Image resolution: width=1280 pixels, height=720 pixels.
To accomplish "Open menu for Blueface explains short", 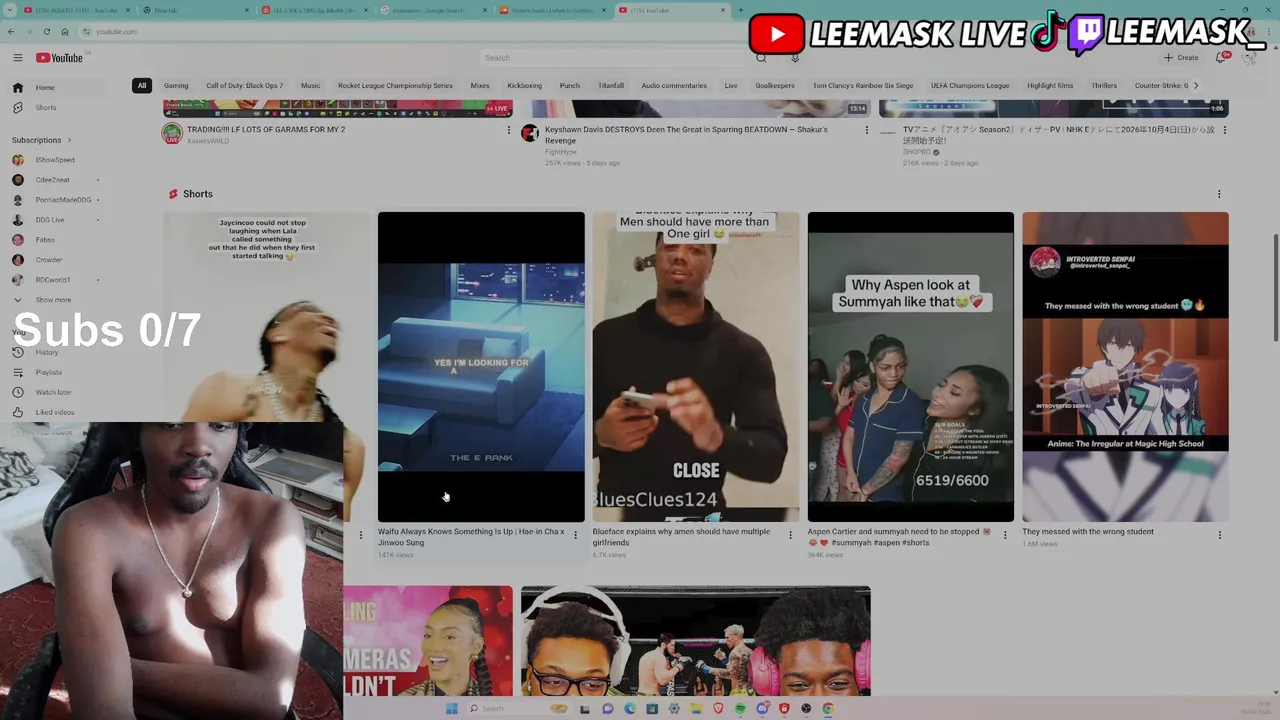I will pyautogui.click(x=790, y=535).
